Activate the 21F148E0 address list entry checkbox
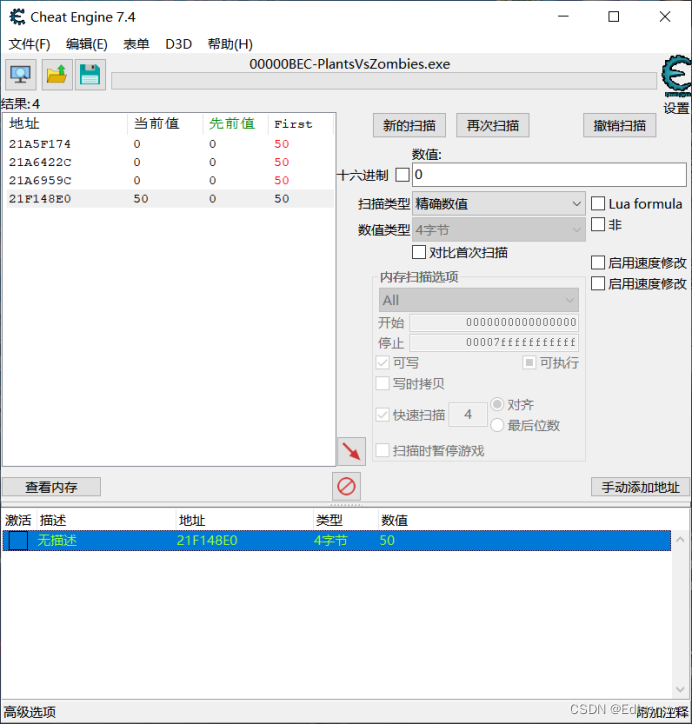 coord(18,540)
